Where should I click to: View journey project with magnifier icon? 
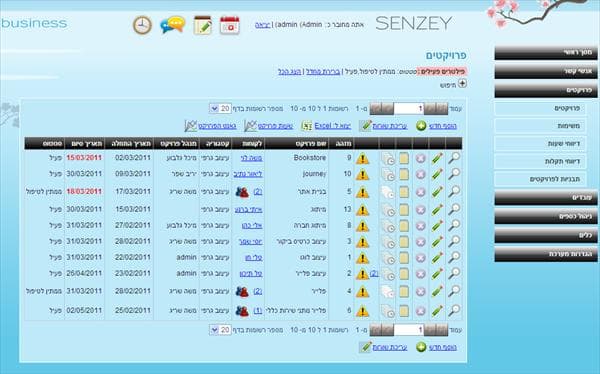pos(454,174)
